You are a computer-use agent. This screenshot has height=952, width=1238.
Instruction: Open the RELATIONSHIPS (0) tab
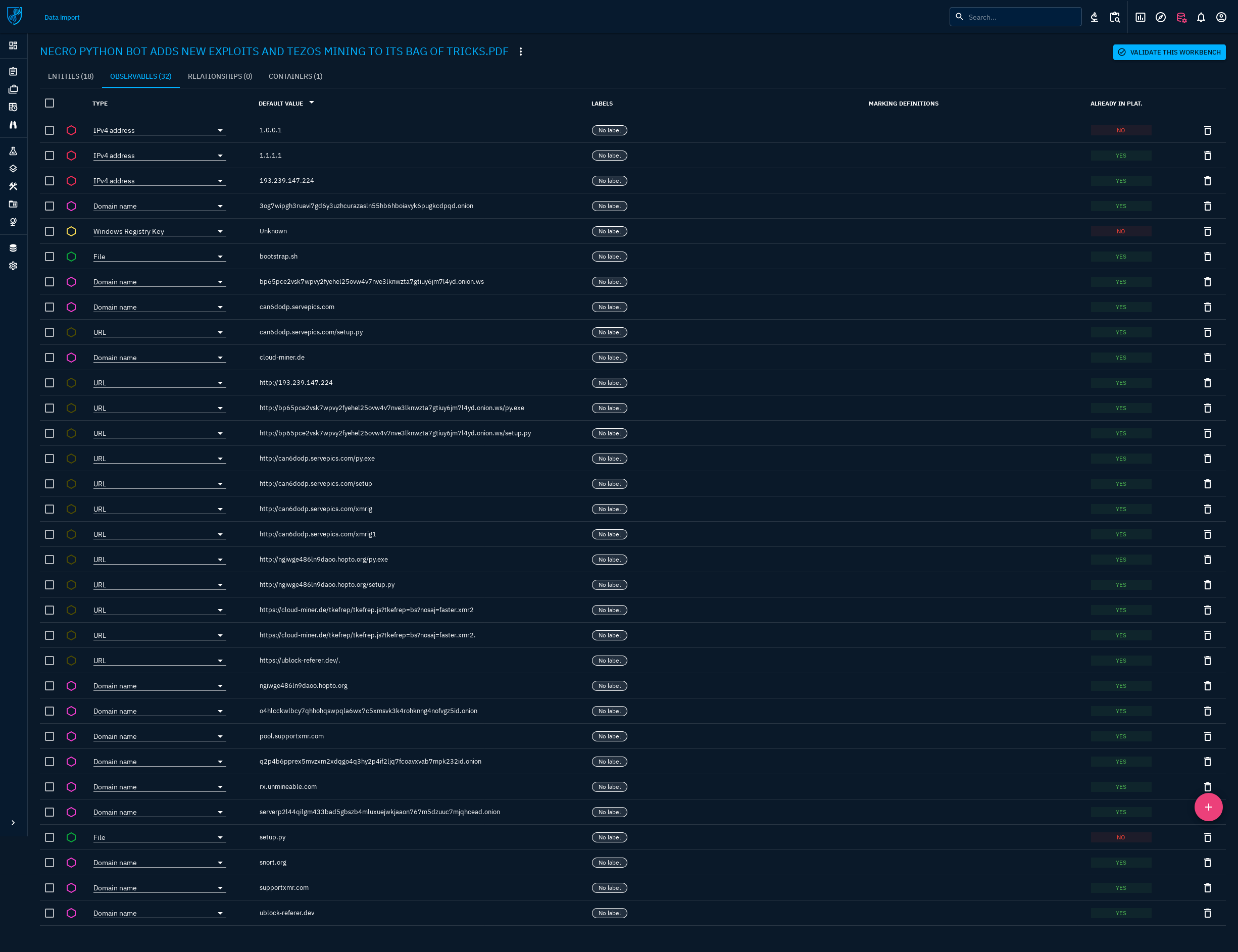pos(220,76)
